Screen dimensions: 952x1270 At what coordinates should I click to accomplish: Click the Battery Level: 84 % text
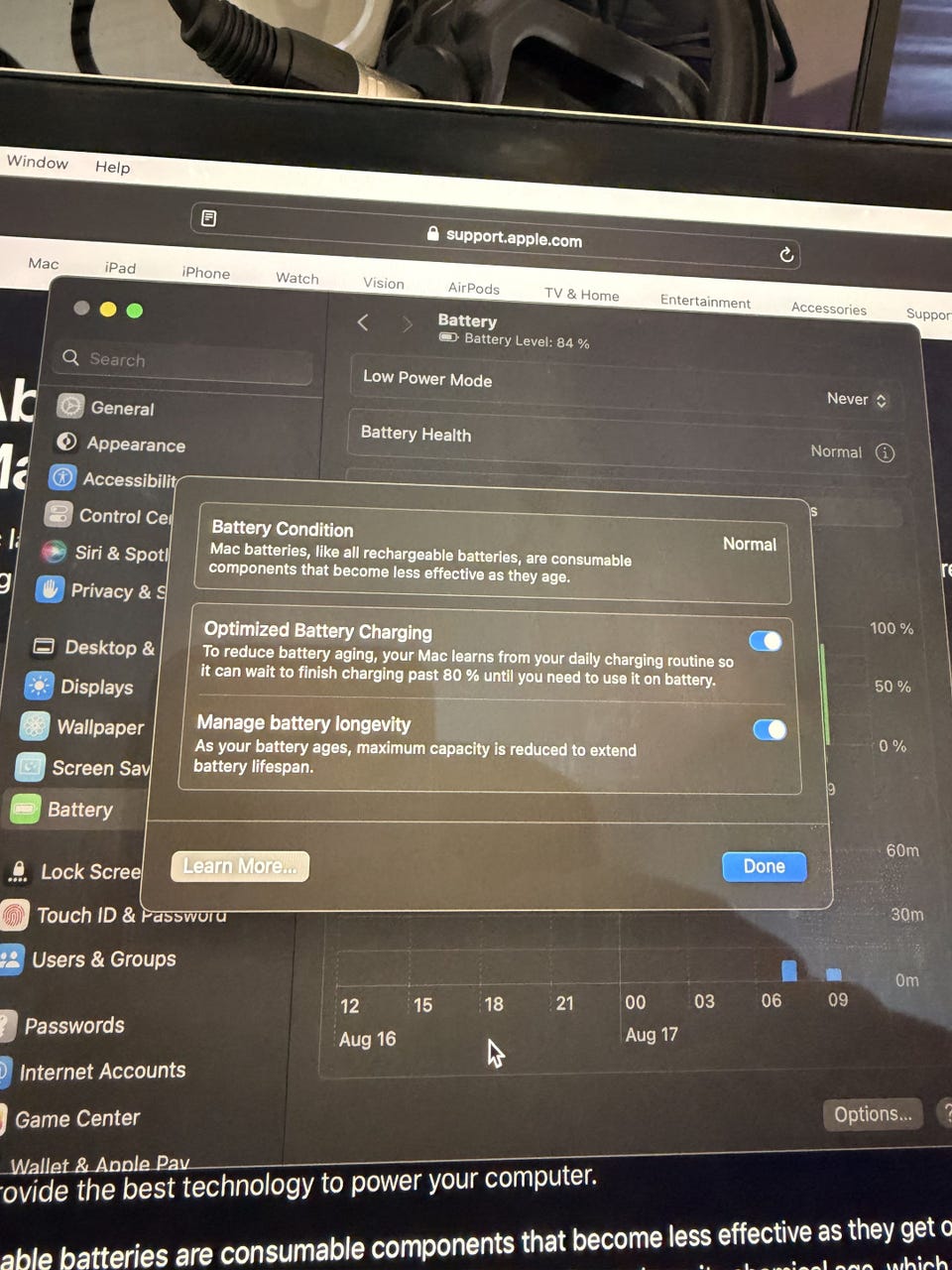tap(527, 340)
